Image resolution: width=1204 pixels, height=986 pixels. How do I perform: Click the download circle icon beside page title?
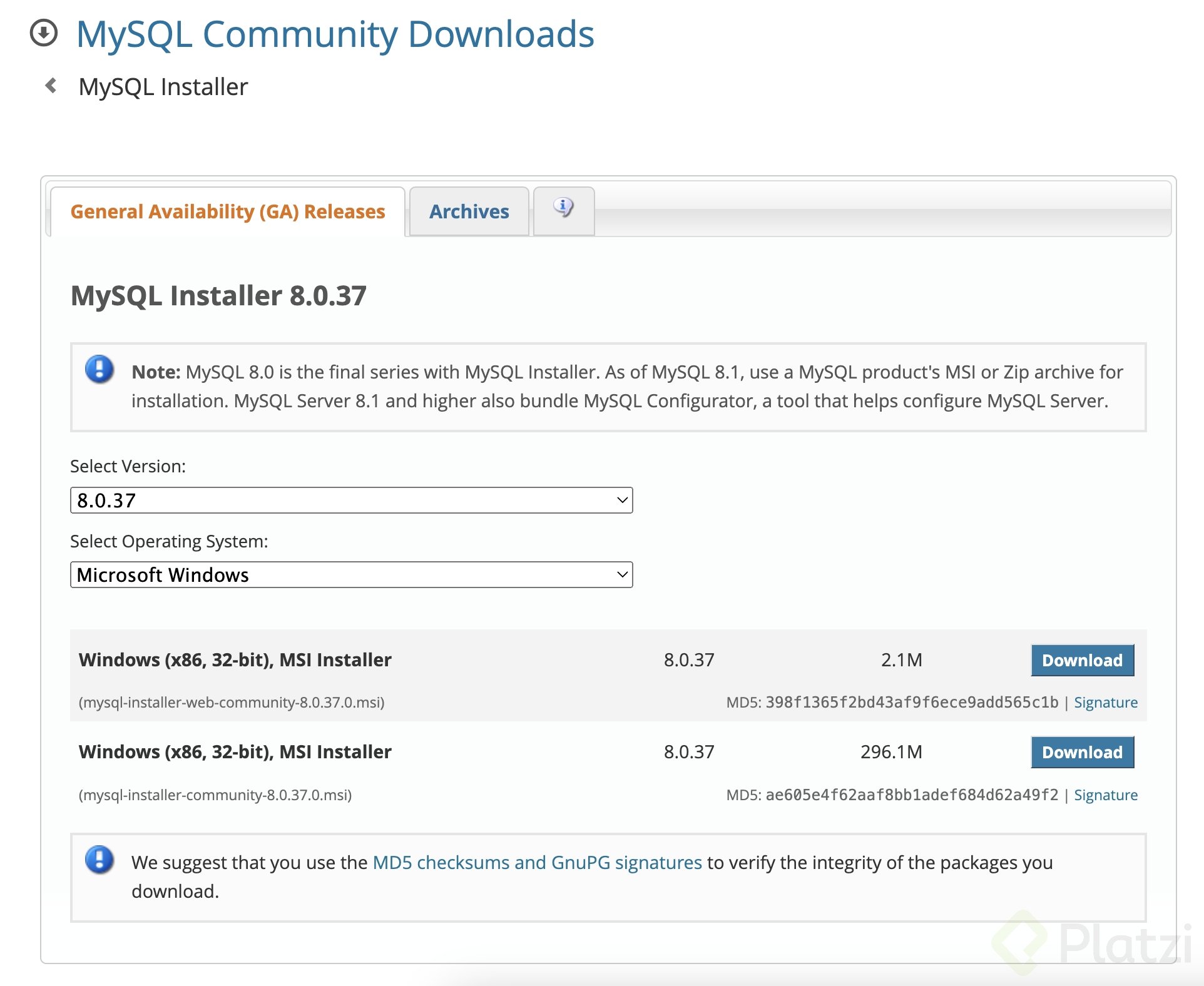44,33
